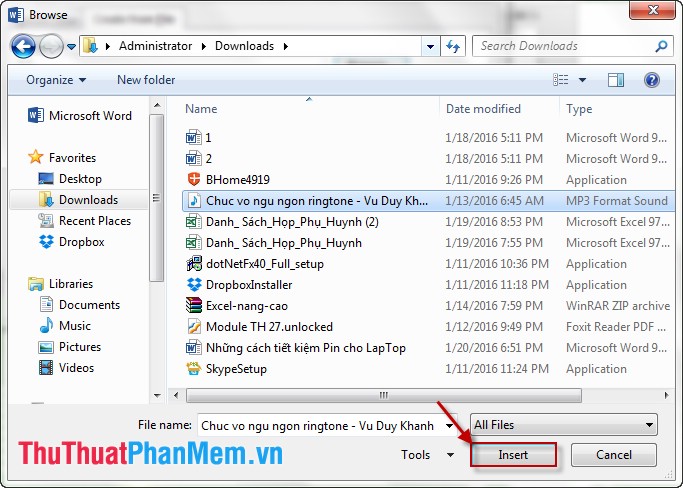This screenshot has height=488, width=683.
Task: Click the horizontal scrollbar thumb in file list
Action: click(384, 396)
